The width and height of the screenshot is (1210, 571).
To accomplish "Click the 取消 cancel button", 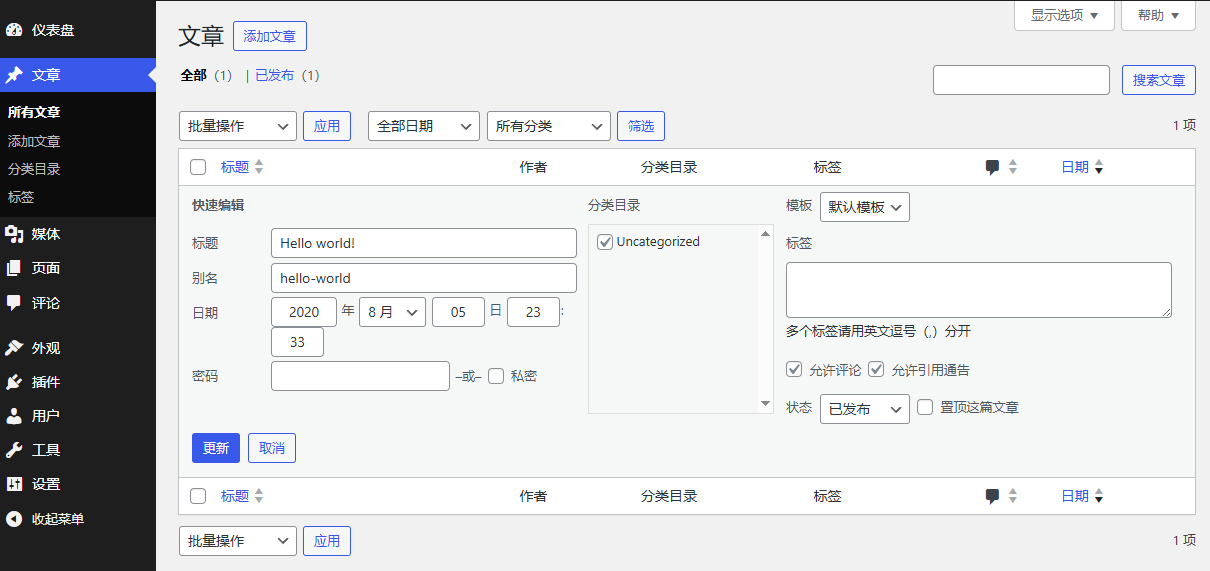I will [x=272, y=448].
